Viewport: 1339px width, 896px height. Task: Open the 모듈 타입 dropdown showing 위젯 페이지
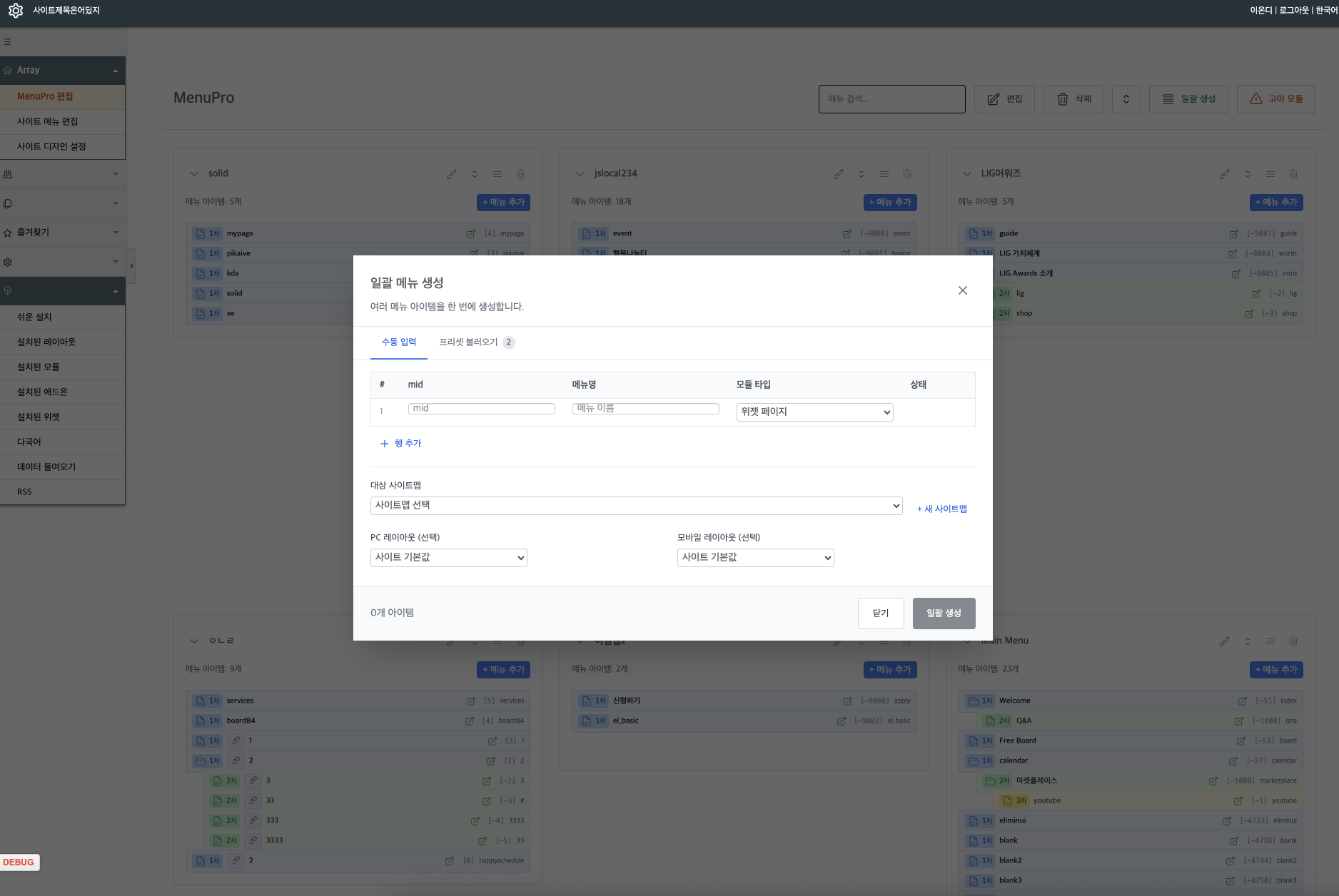click(x=814, y=412)
